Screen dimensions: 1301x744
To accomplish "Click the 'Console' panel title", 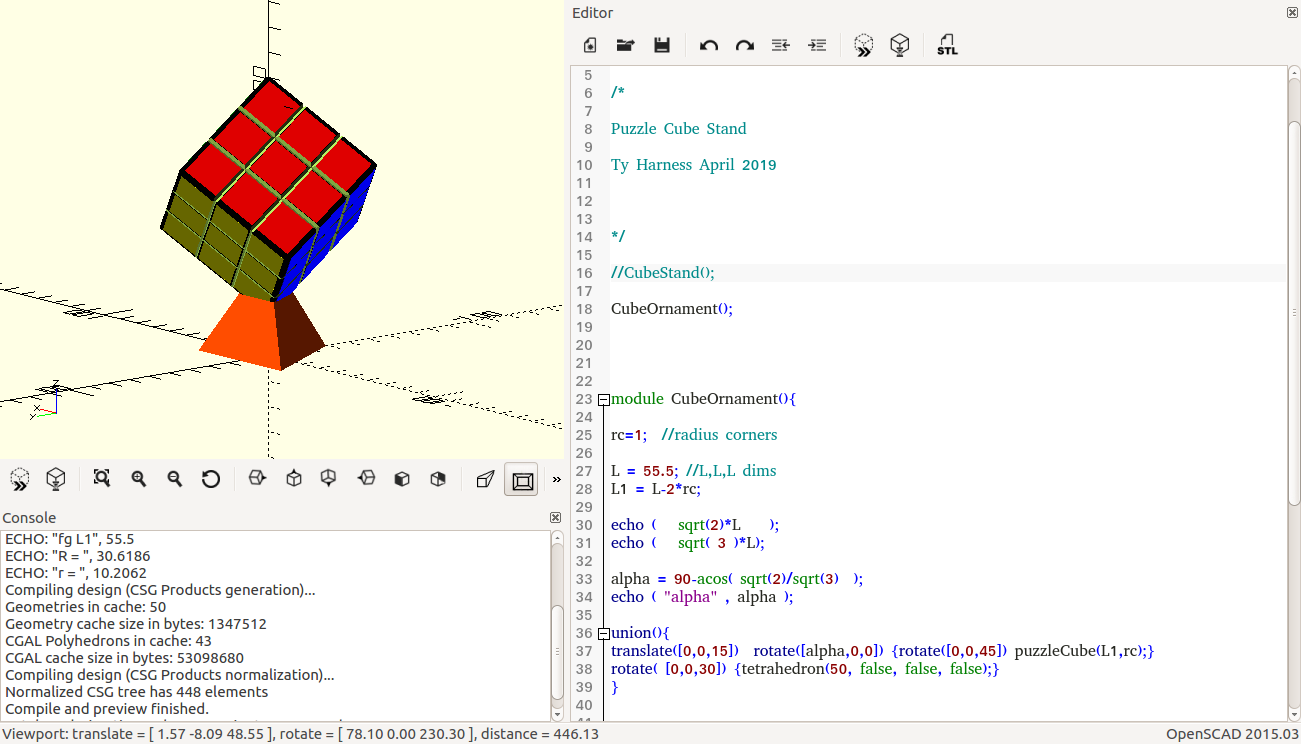I will pyautogui.click(x=29, y=518).
